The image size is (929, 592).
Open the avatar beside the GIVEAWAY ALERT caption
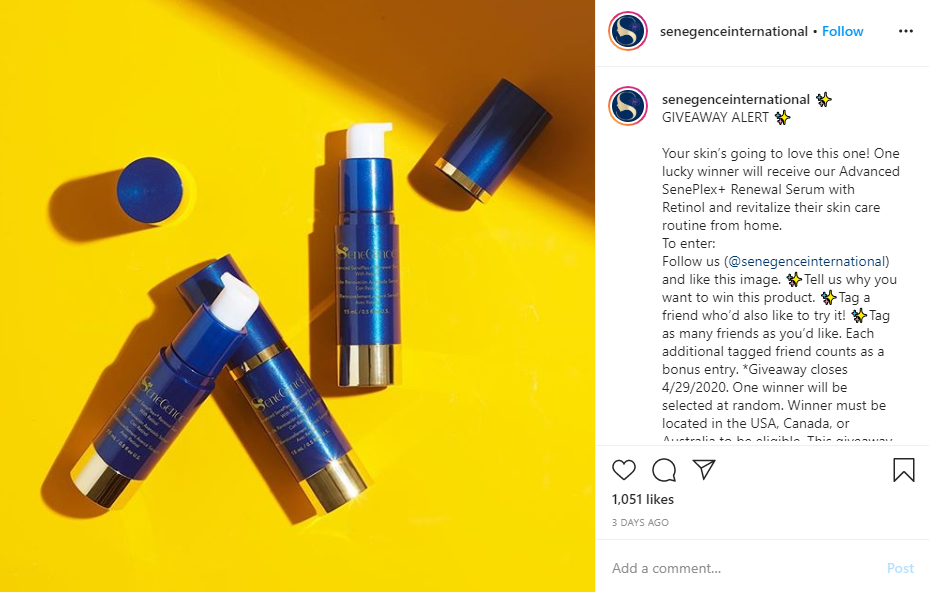628,106
